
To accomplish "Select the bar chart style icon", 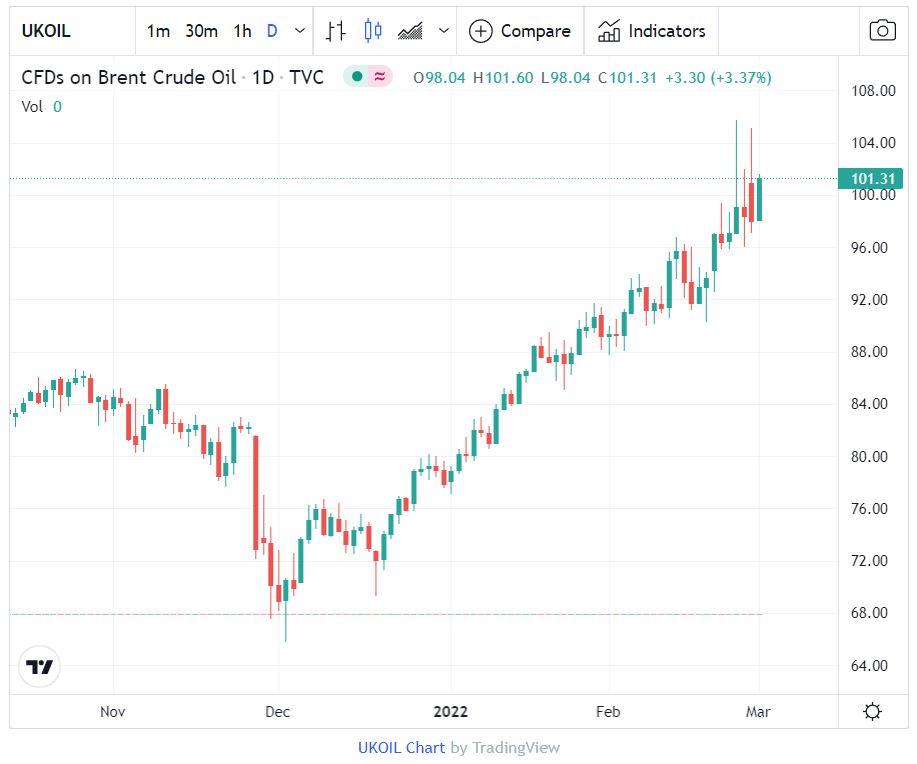I will click(336, 31).
